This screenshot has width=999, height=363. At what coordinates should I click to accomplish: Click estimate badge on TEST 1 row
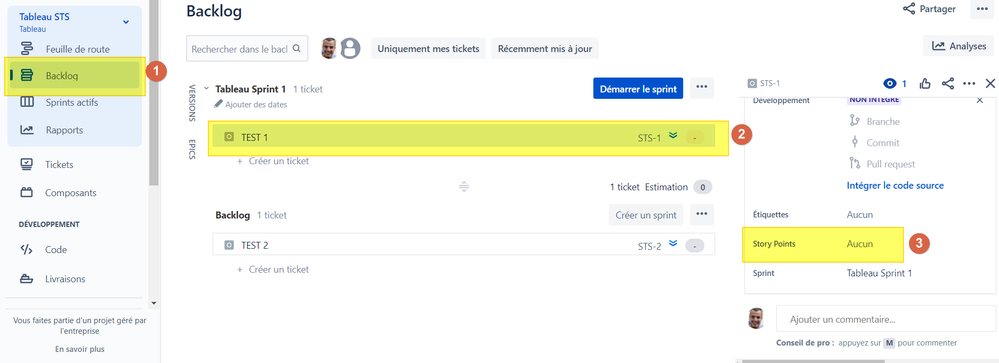click(x=694, y=138)
